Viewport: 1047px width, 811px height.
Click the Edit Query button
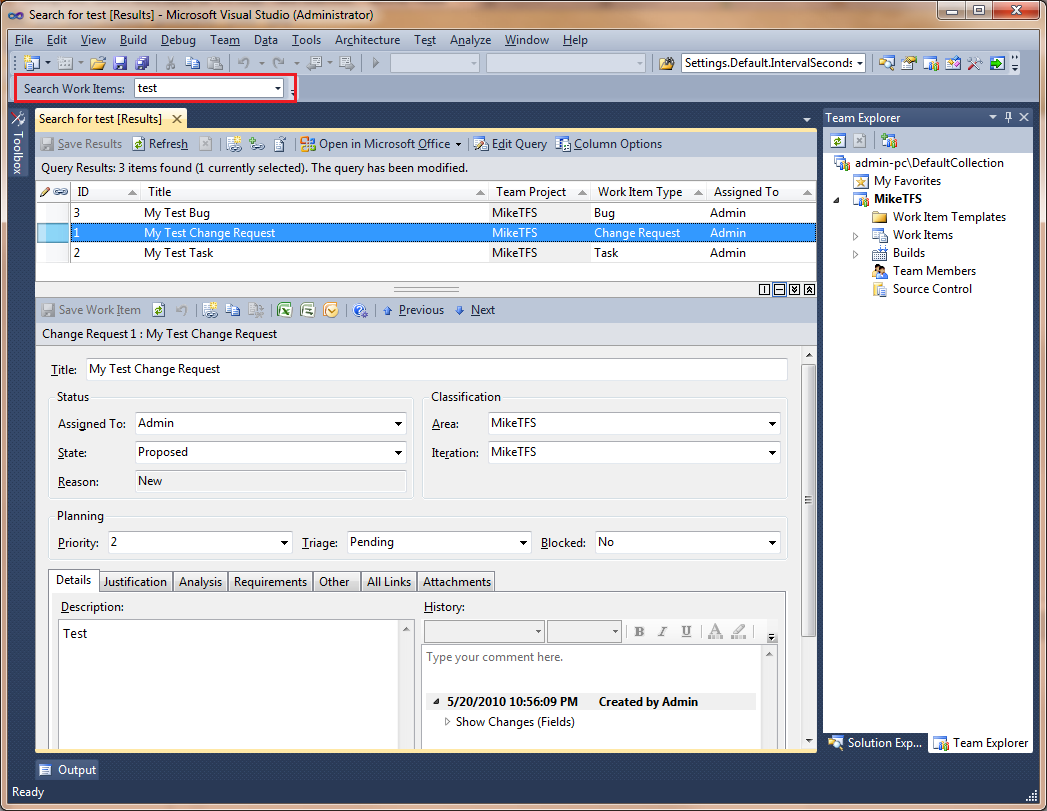pyautogui.click(x=510, y=144)
